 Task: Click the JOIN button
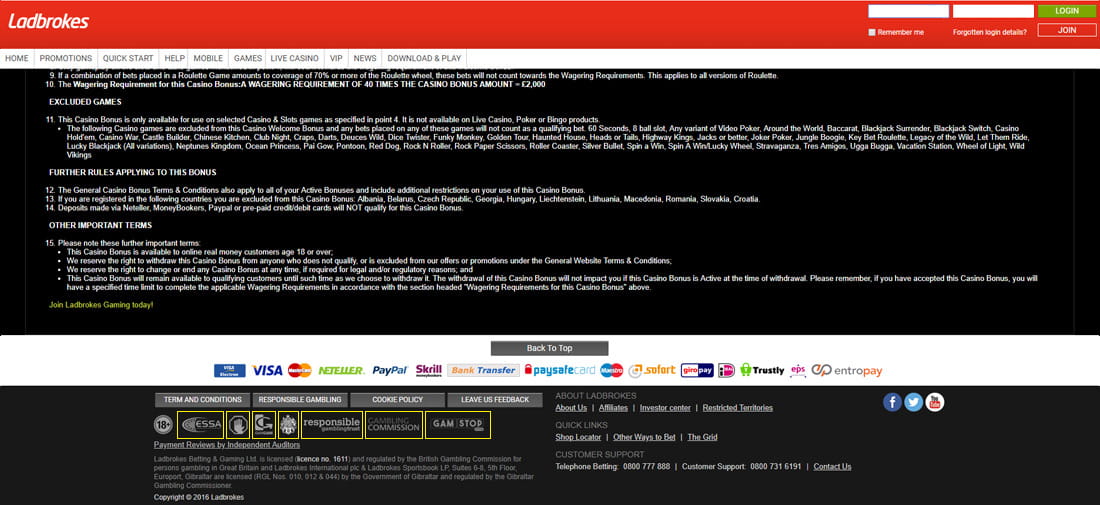[x=1066, y=30]
